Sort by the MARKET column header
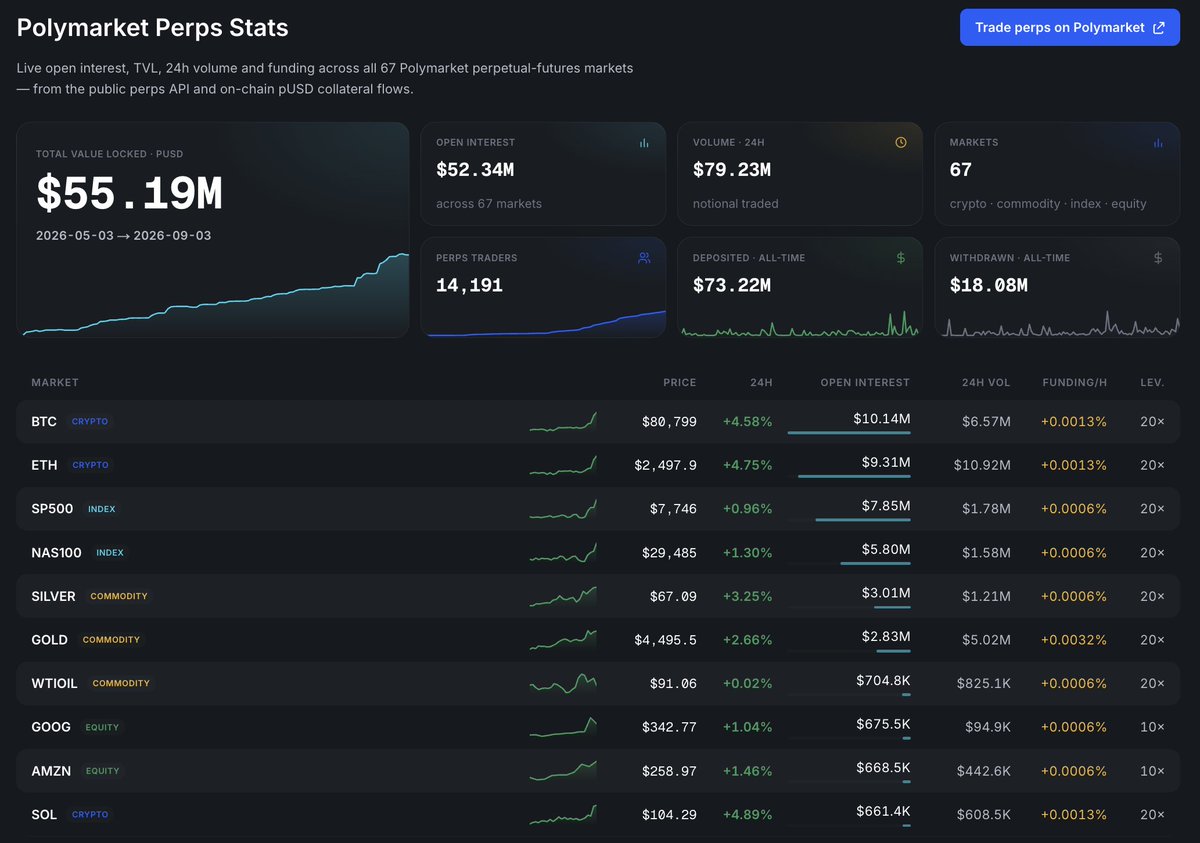This screenshot has width=1200, height=843. click(55, 383)
